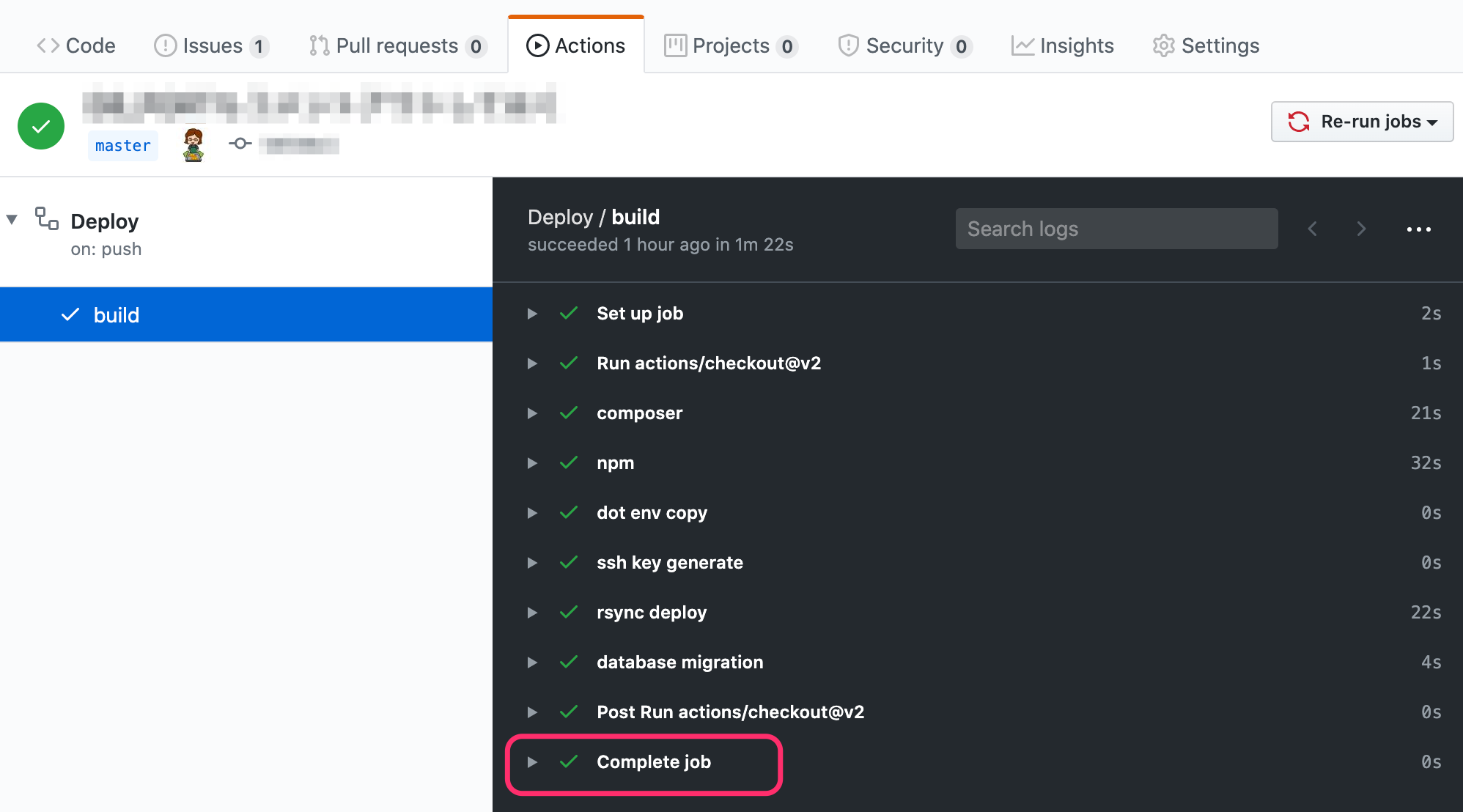Image resolution: width=1463 pixels, height=812 pixels.
Task: Click the Complete job step title
Action: [x=654, y=762]
